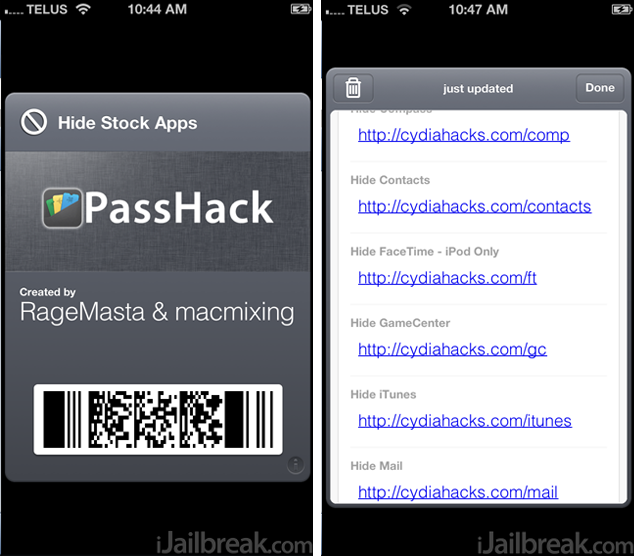
Task: Open the cydiahacks.com/mail link
Action: tap(458, 493)
